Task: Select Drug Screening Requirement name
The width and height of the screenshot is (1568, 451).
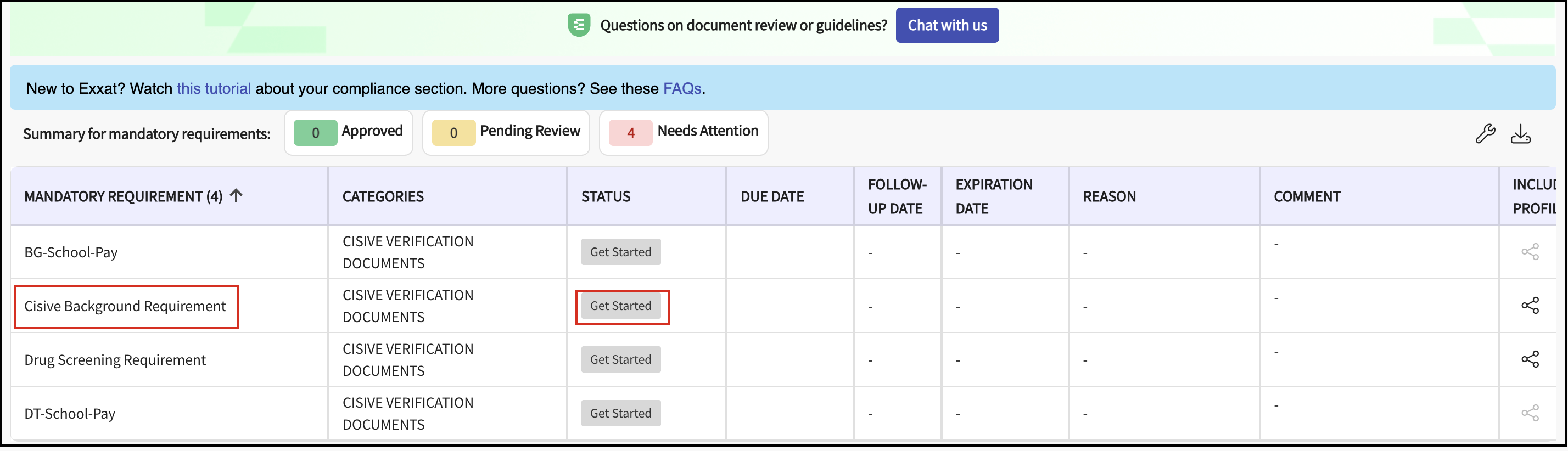Action: click(x=115, y=360)
